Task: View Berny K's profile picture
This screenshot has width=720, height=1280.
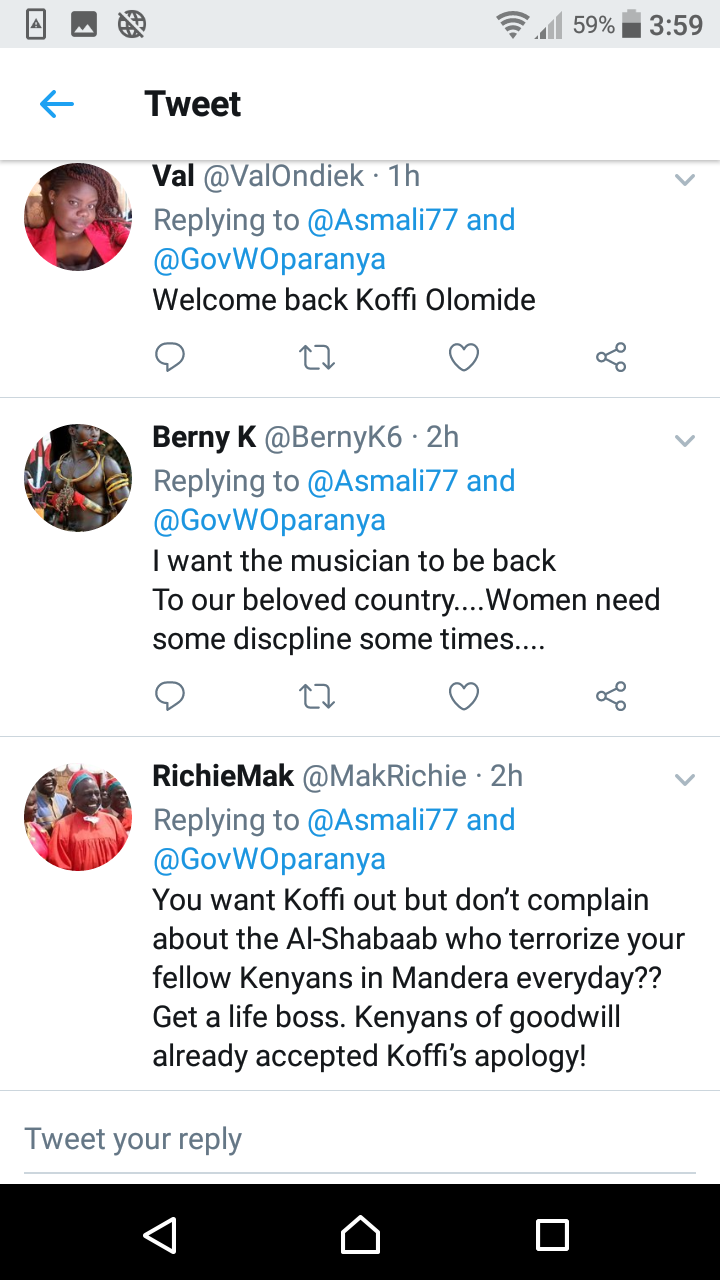Action: coord(78,478)
